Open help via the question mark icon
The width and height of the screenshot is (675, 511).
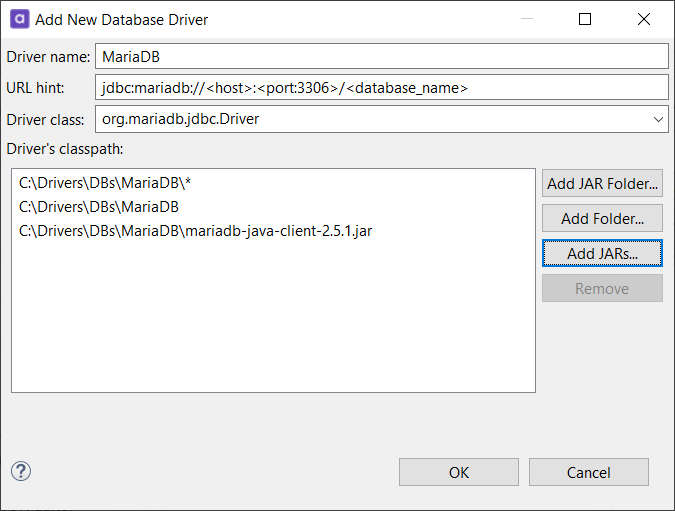(x=21, y=471)
